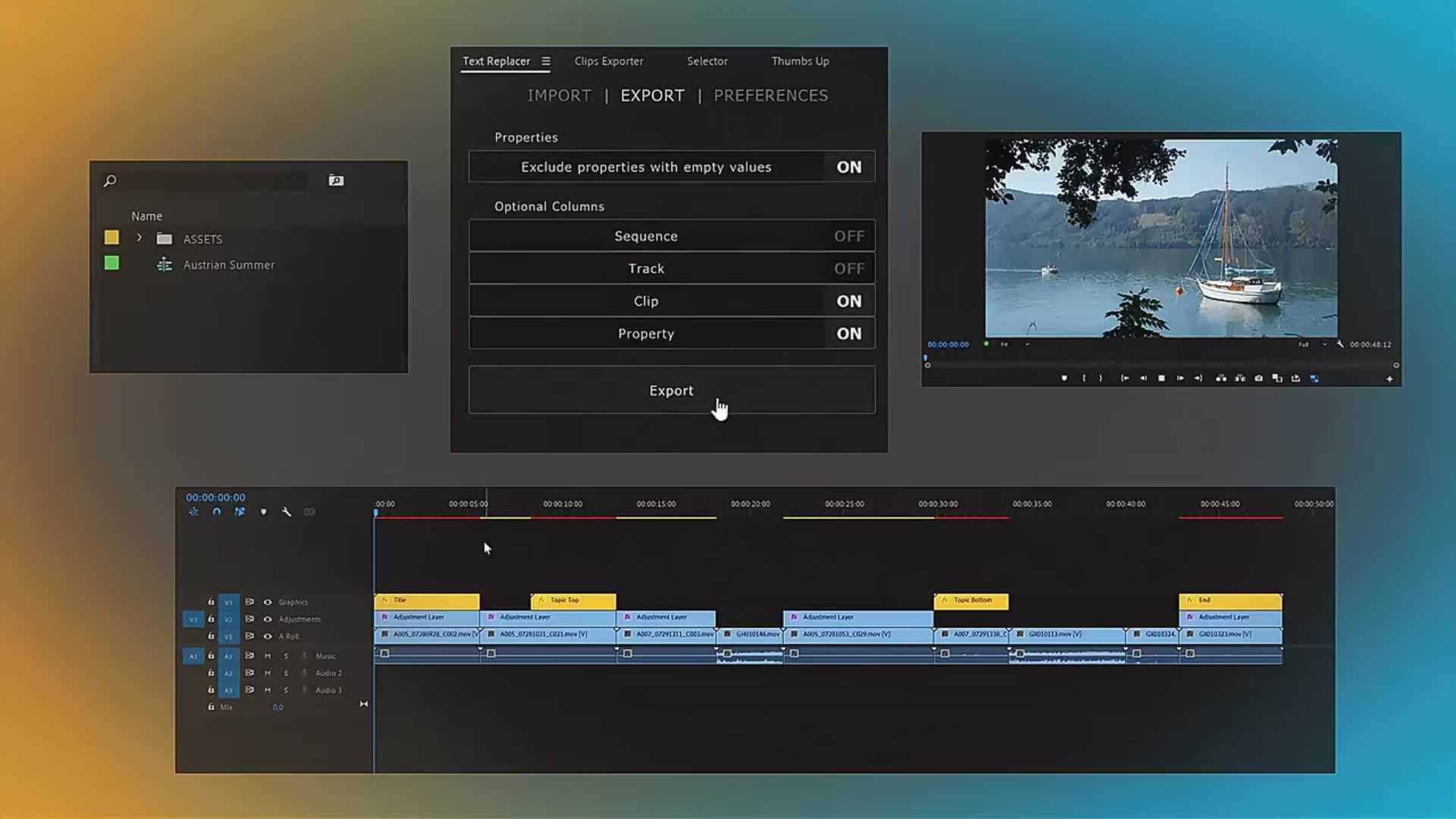This screenshot has height=819, width=1456.
Task: Hide the Adjustments track with eye icon
Action: (267, 619)
